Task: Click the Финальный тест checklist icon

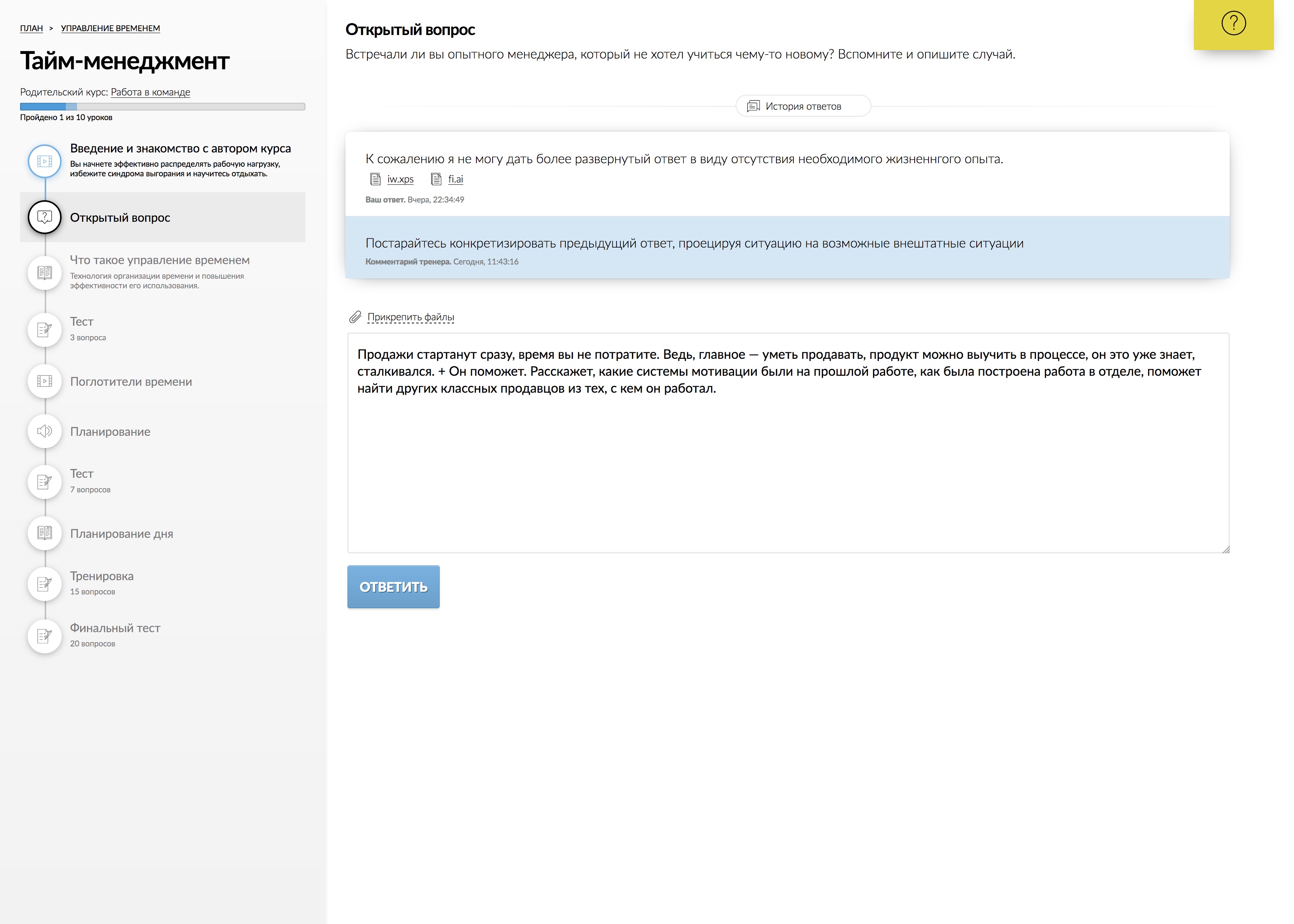Action: [45, 636]
